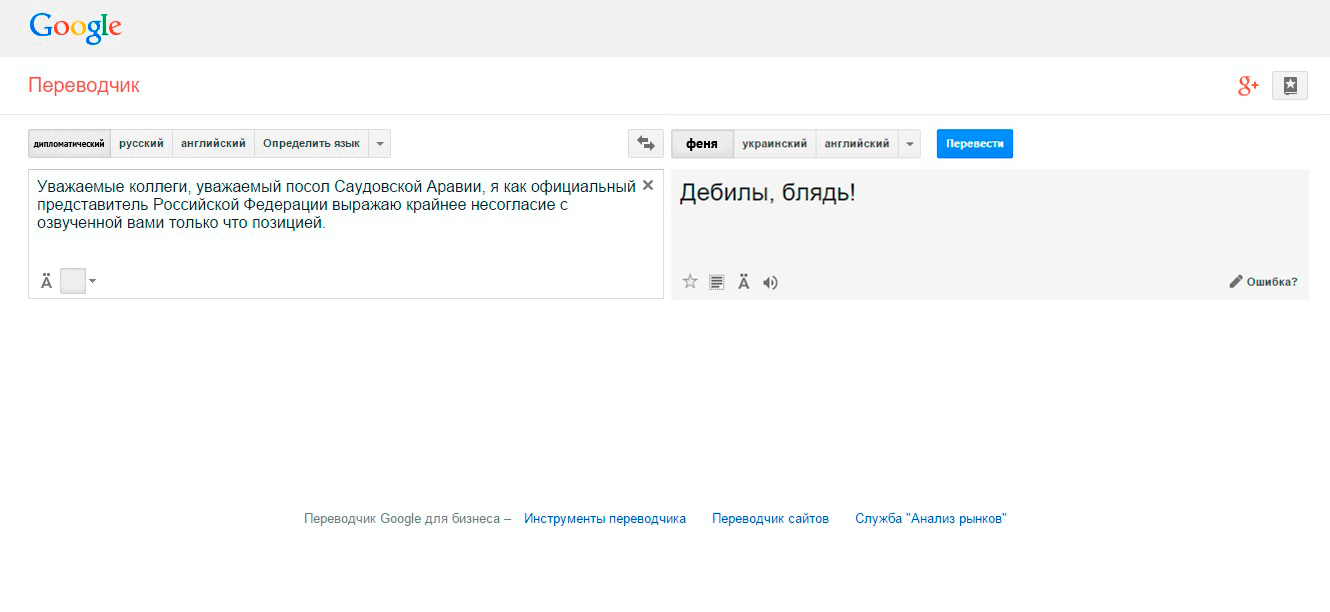Viewport: 1330px width, 612px height.
Task: Select source language дипломатический
Action: click(x=69, y=144)
